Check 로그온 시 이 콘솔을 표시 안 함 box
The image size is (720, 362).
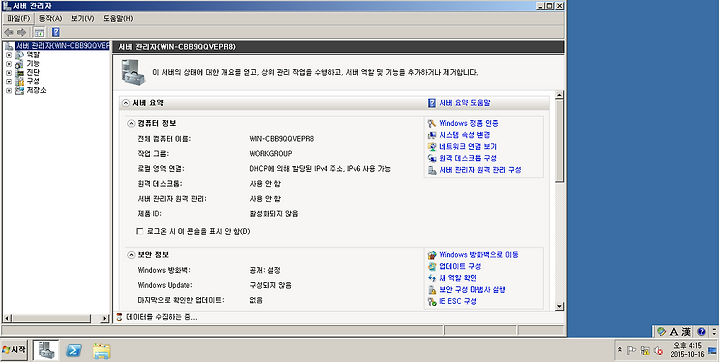(x=140, y=231)
